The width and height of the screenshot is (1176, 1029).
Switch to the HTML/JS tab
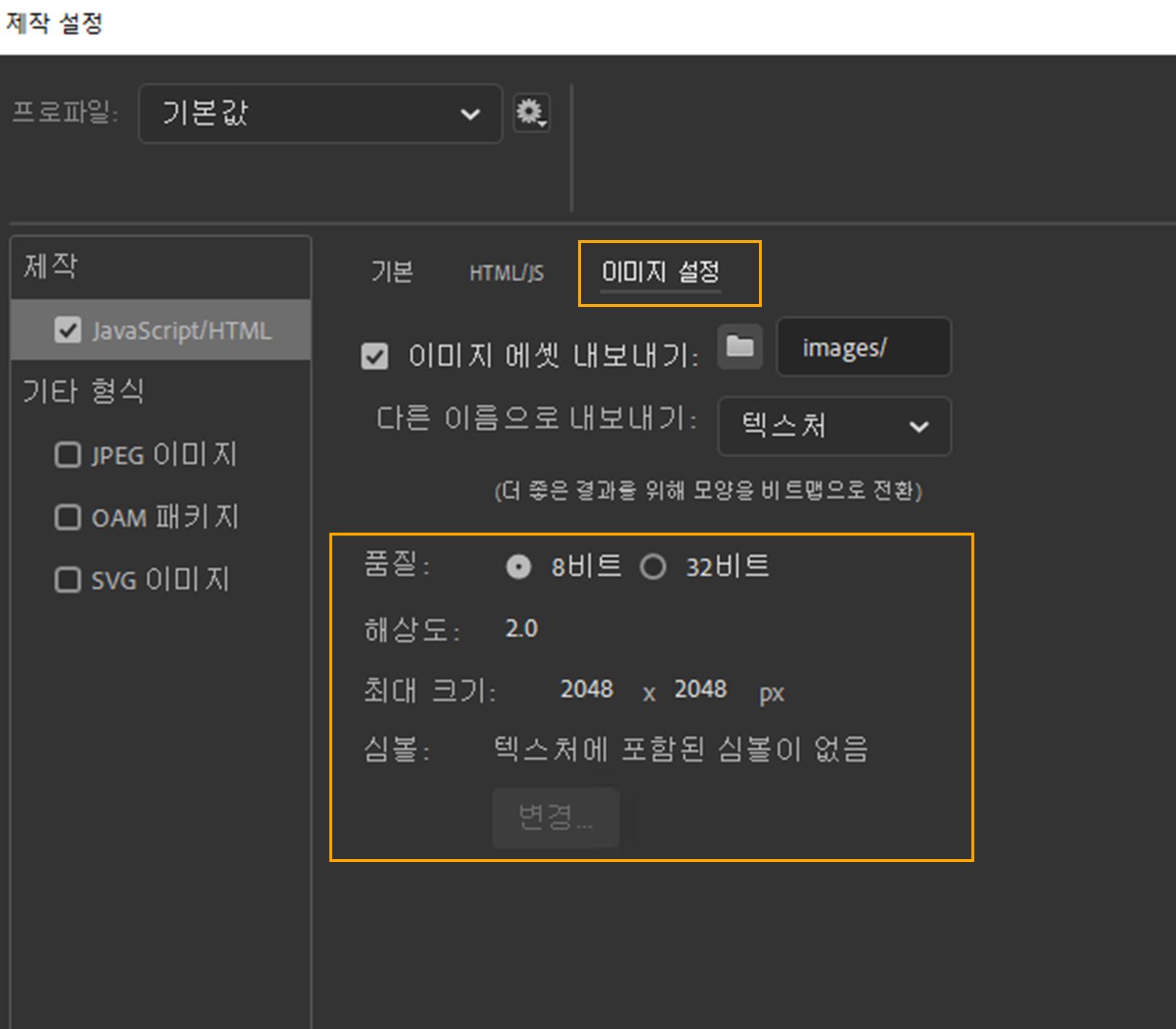click(x=506, y=272)
